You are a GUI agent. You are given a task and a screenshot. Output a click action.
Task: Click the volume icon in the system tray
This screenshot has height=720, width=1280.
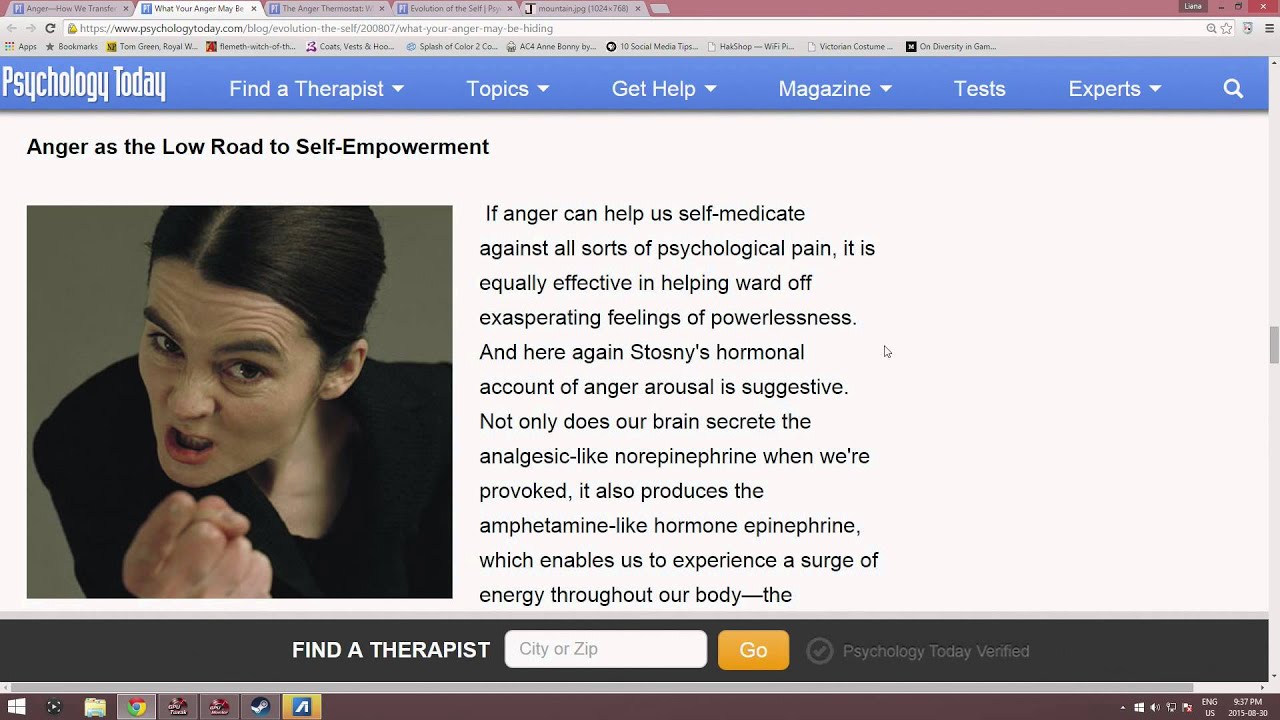[1155, 707]
